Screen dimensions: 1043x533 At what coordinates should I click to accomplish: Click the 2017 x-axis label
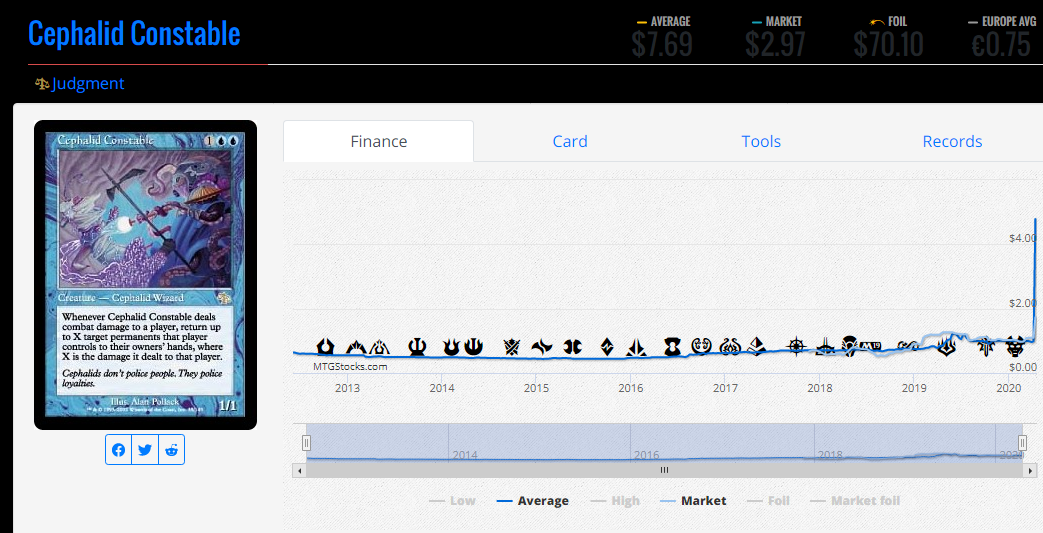coord(725,388)
